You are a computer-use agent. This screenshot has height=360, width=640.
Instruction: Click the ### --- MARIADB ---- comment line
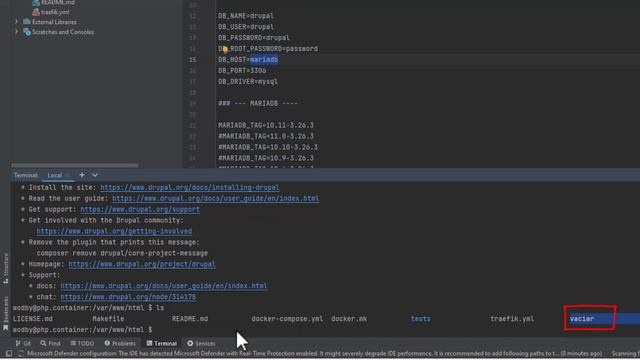tap(258, 103)
